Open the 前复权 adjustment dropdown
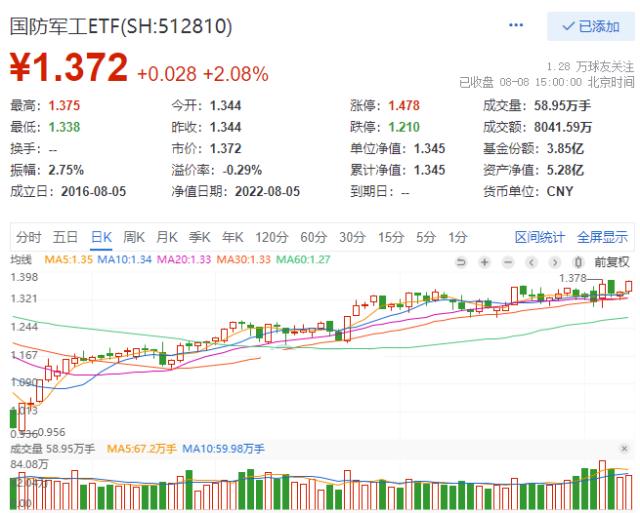 [x=612, y=262]
